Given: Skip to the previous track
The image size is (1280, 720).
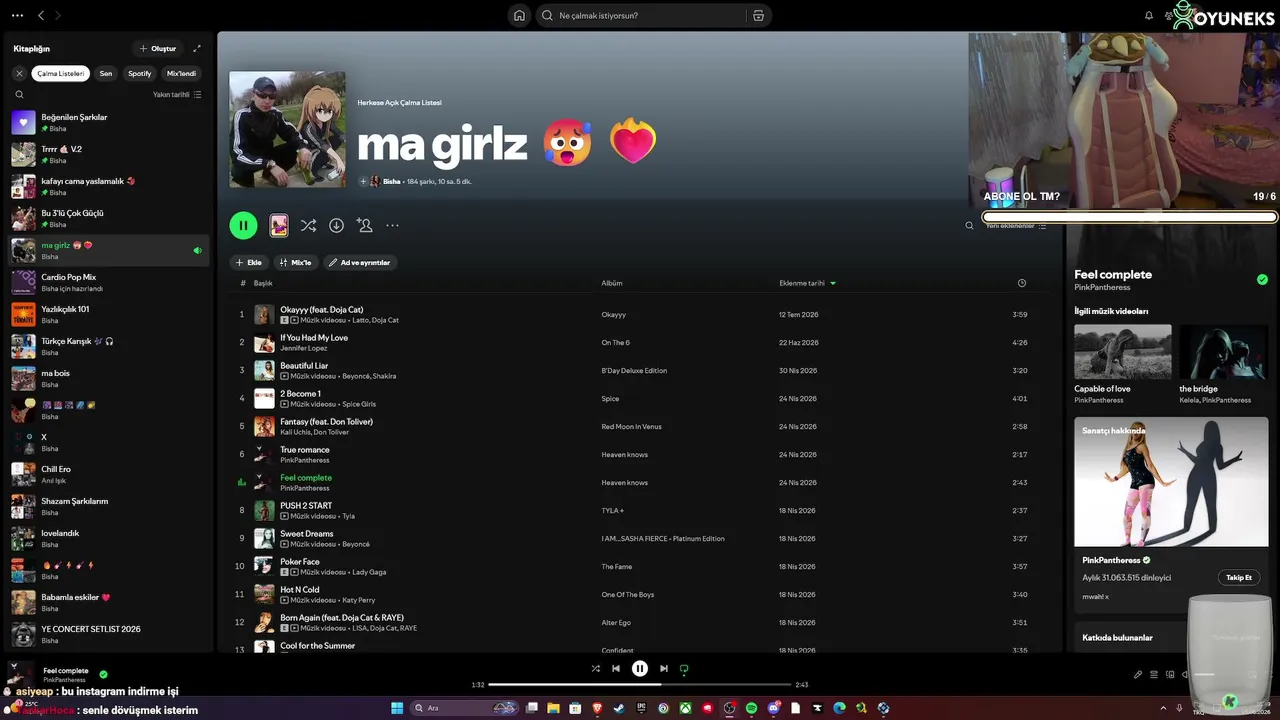Looking at the screenshot, I should pos(616,669).
